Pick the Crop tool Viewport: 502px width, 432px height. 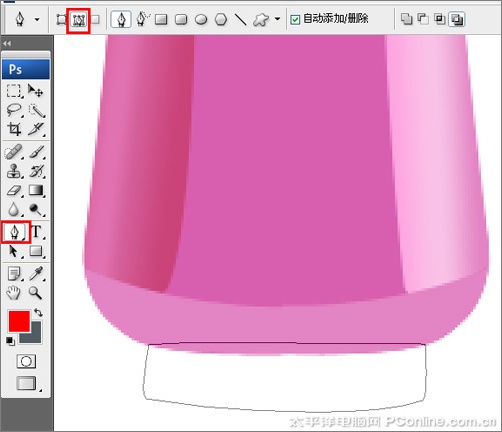[14, 129]
